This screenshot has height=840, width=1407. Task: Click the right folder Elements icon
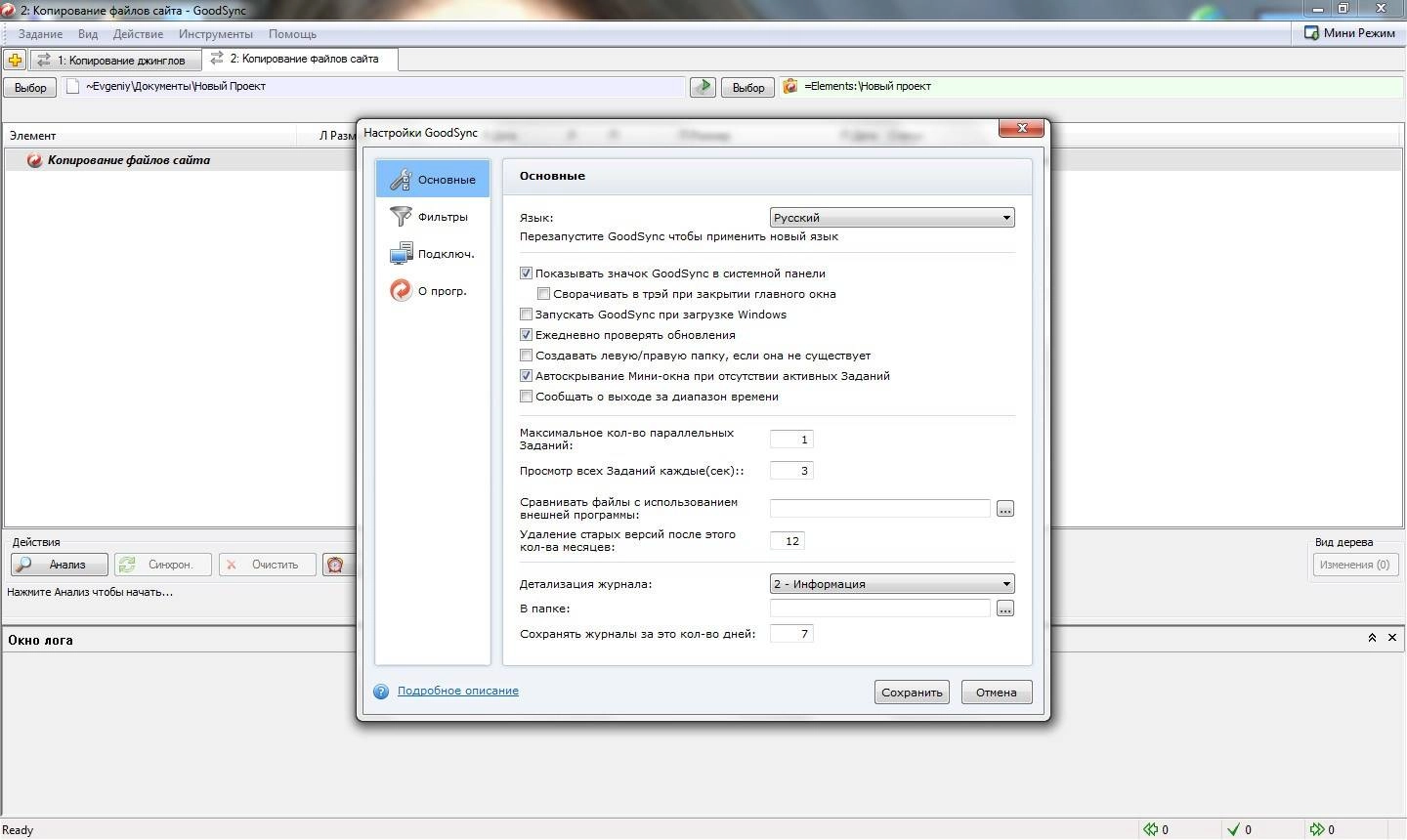tap(790, 86)
